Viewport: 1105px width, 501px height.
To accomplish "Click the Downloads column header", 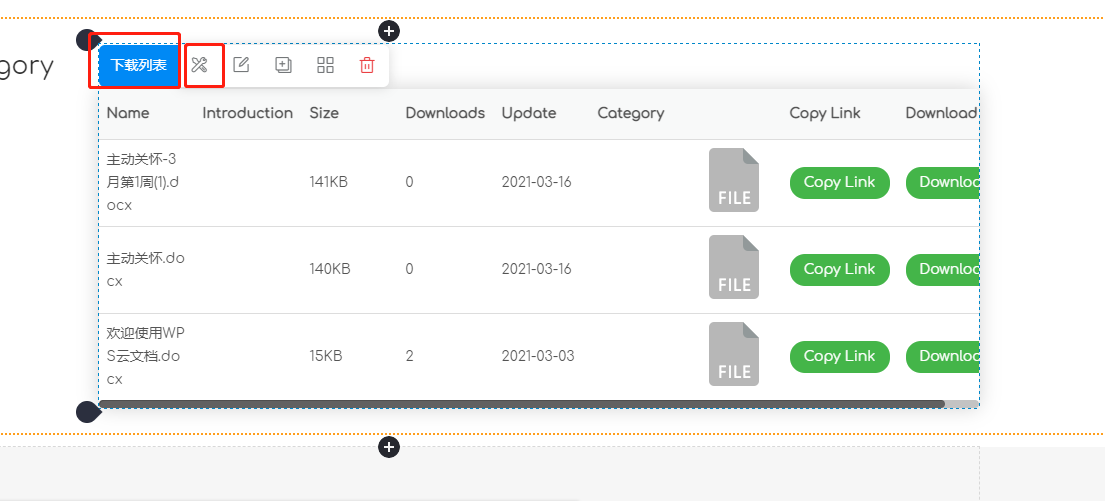I will pos(445,113).
